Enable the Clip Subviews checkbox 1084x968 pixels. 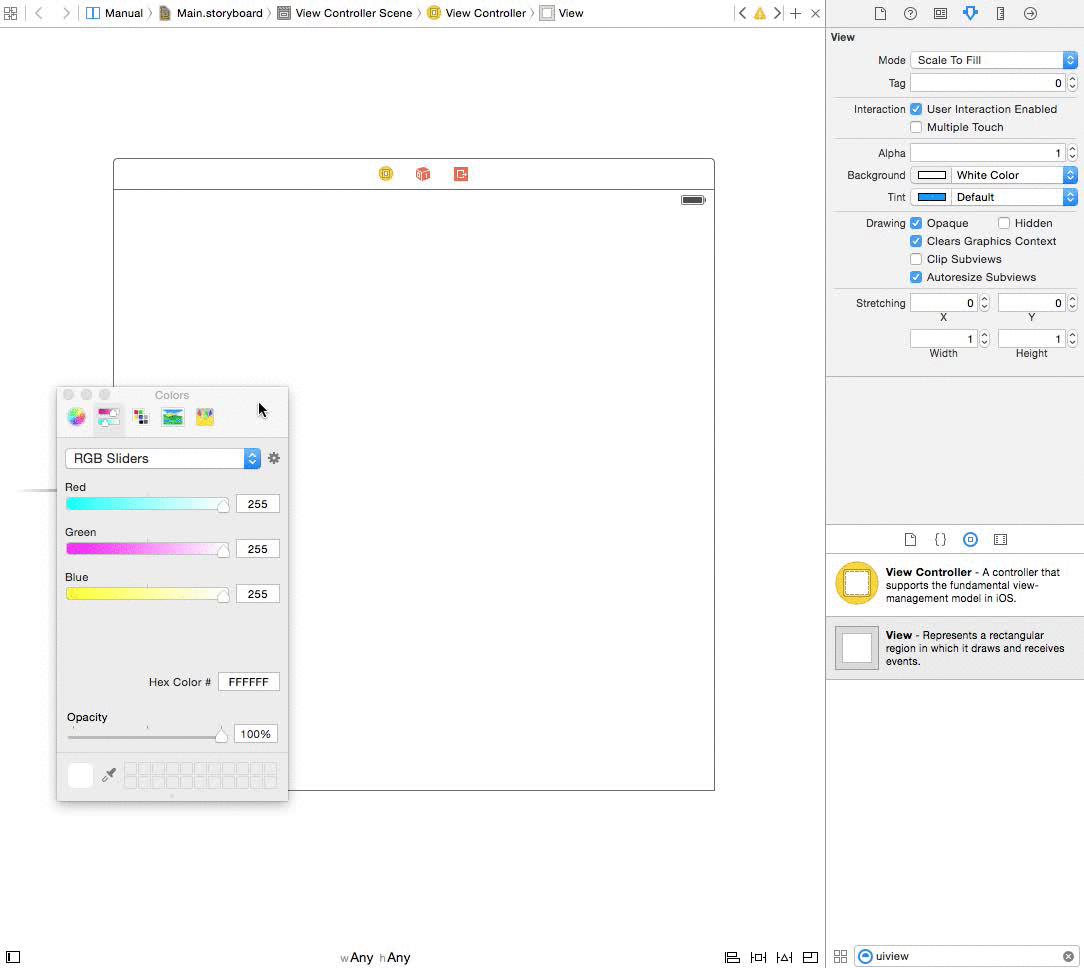pyautogui.click(x=916, y=259)
